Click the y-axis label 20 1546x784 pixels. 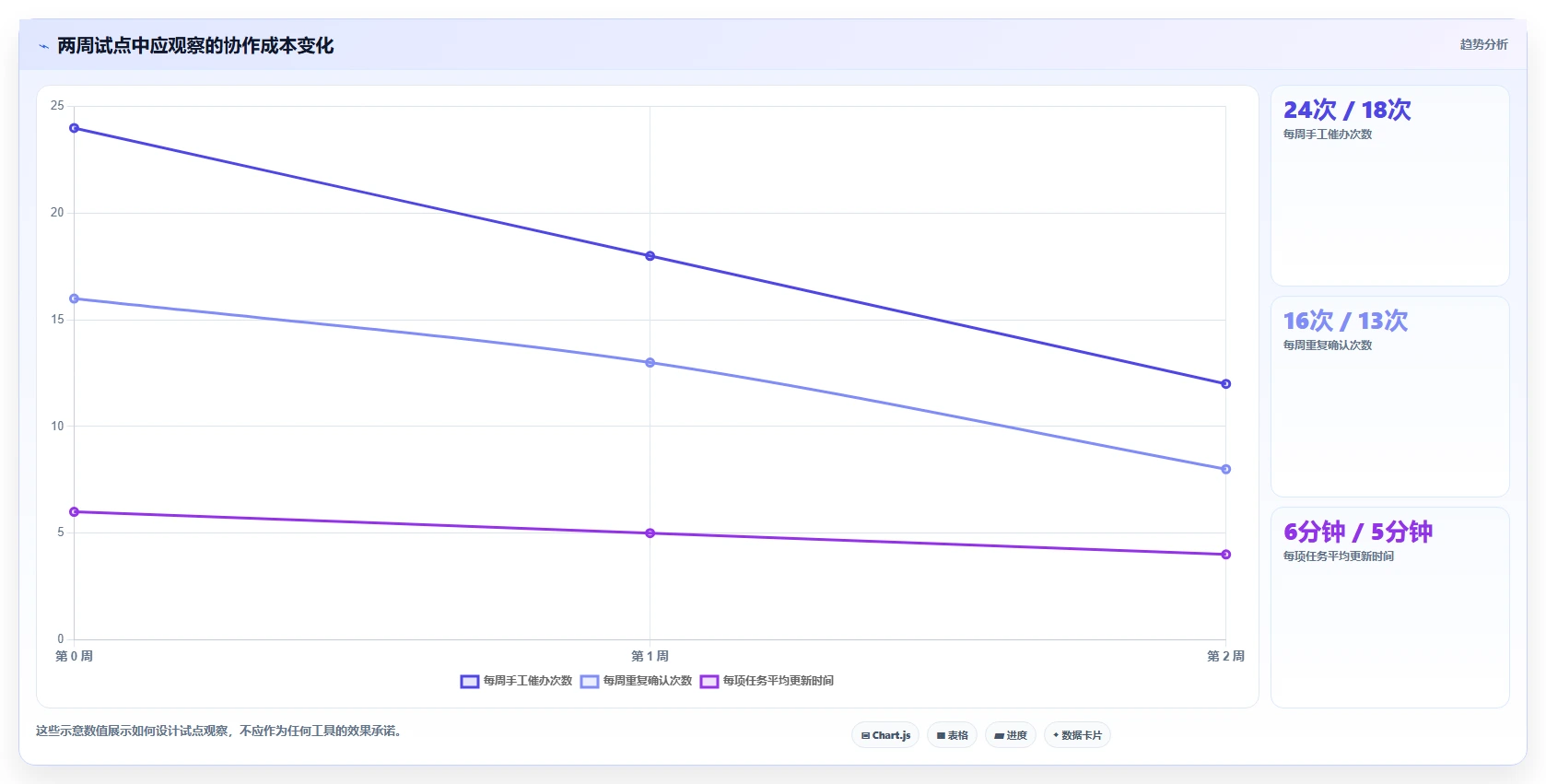(x=57, y=213)
